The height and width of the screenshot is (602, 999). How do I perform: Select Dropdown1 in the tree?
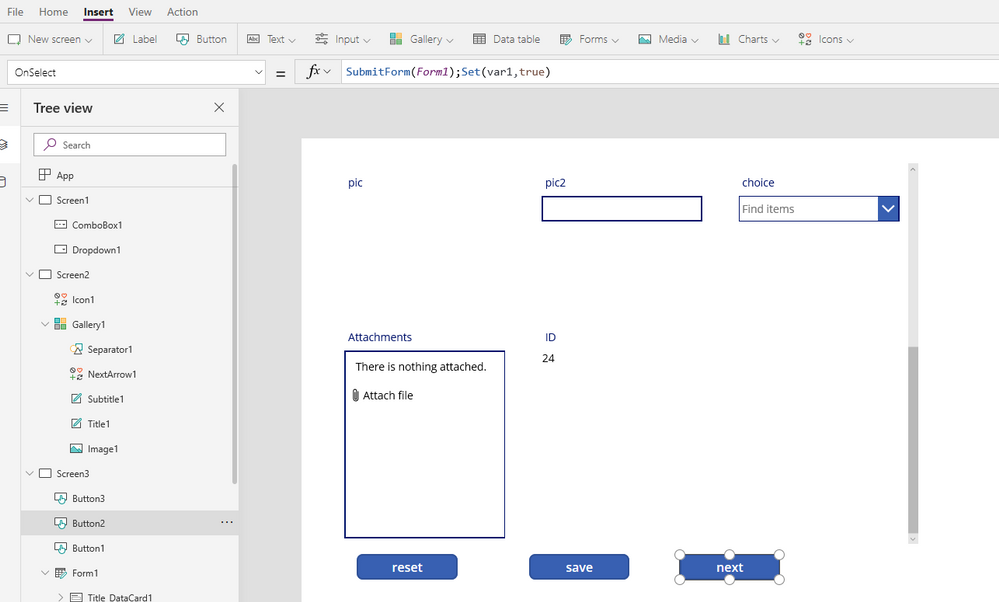[96, 250]
